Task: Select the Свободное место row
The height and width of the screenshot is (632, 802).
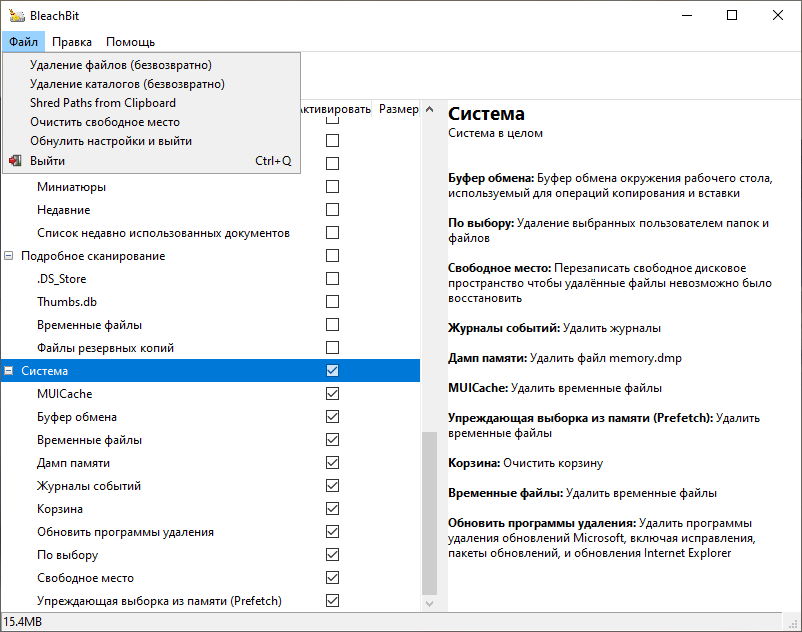Action: [210, 578]
